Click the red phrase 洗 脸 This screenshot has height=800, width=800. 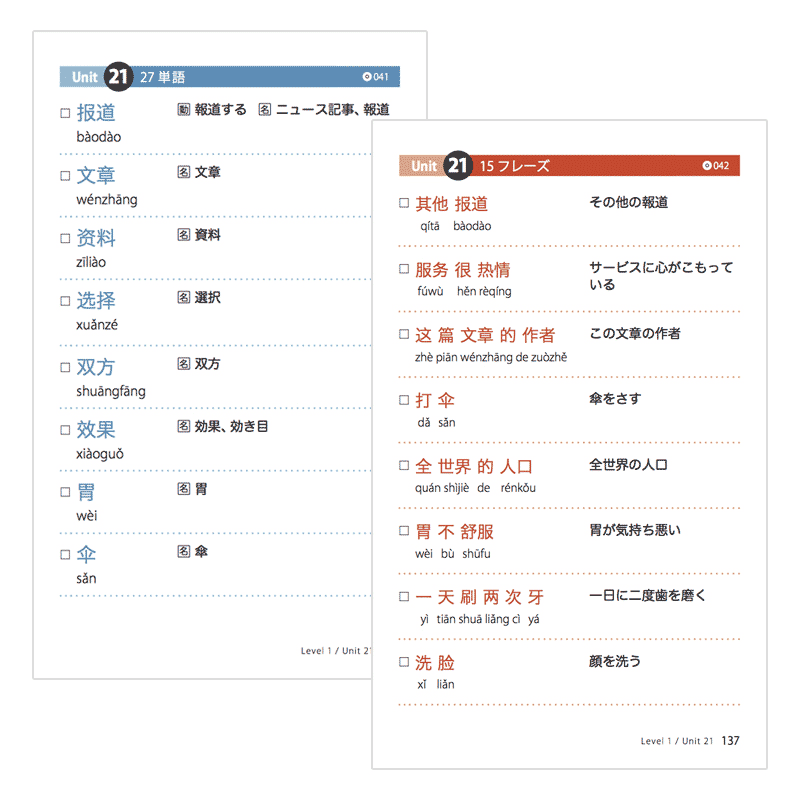[x=435, y=663]
